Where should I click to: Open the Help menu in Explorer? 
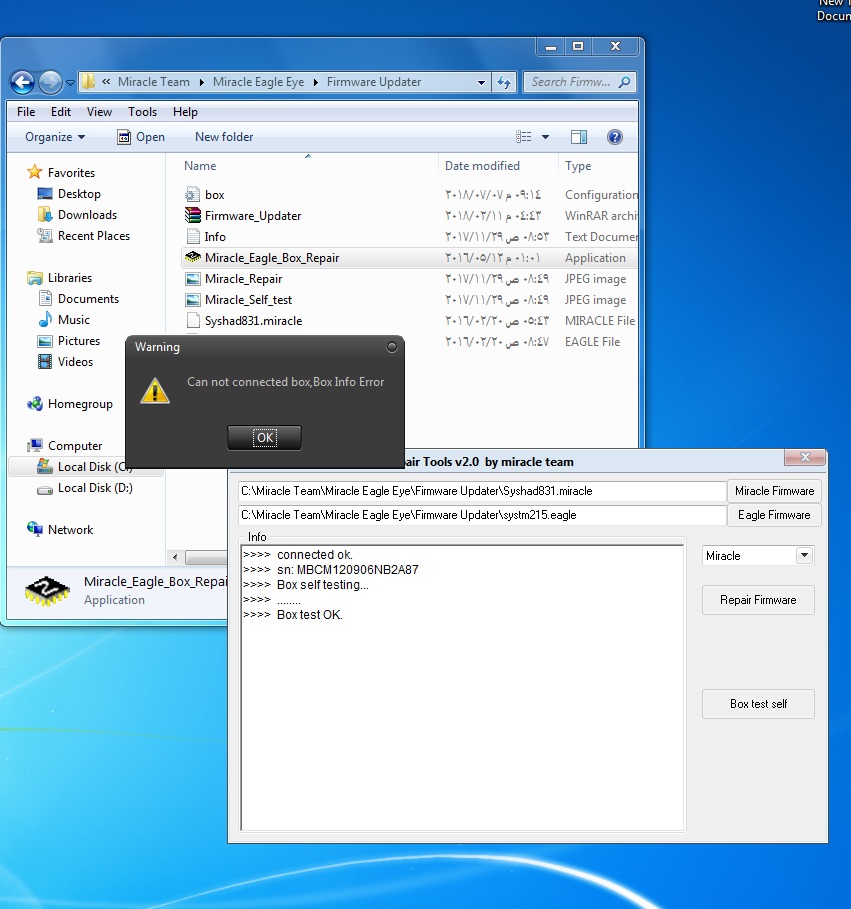coord(185,112)
